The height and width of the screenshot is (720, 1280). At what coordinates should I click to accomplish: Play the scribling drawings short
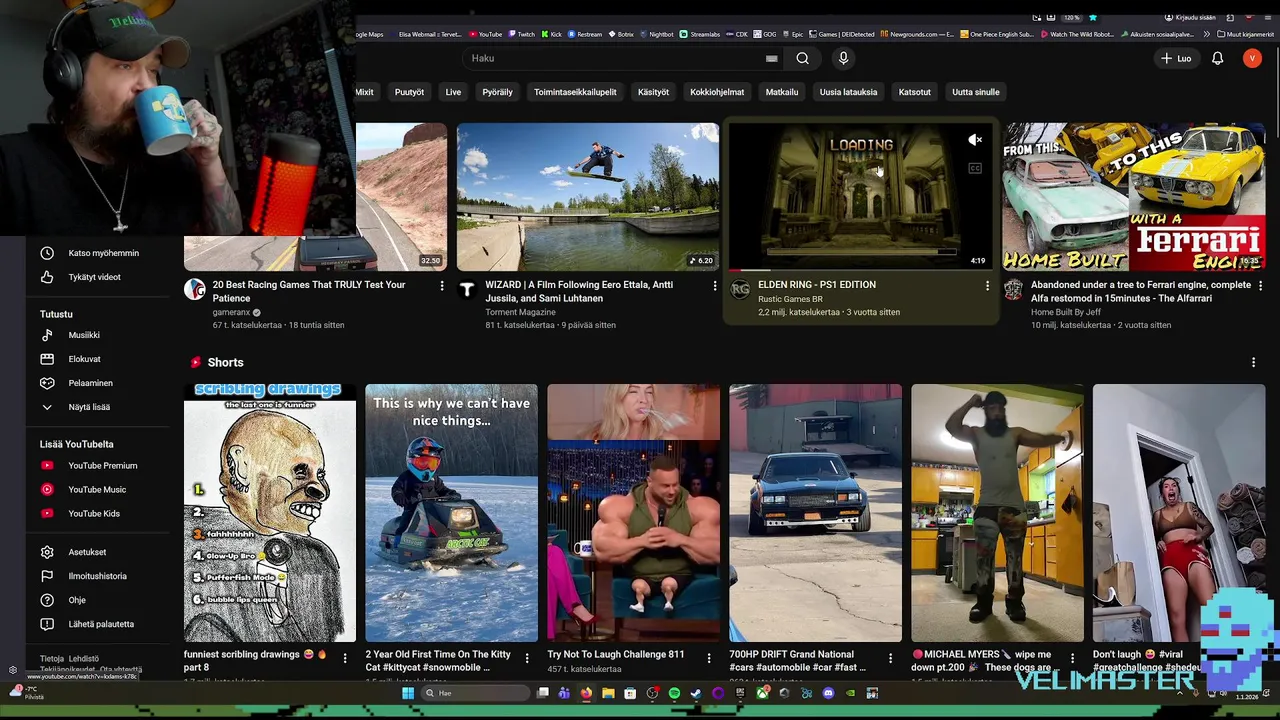[270, 513]
